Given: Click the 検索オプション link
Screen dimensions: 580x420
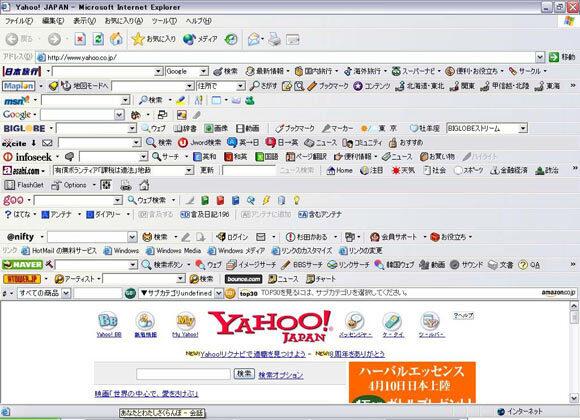Looking at the screenshot, I should [281, 375].
